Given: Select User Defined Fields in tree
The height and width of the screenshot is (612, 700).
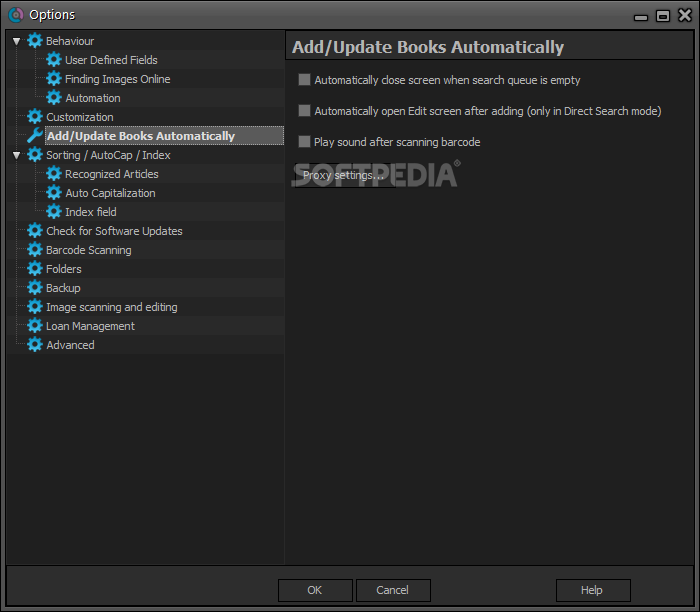Looking at the screenshot, I should pyautogui.click(x=111, y=60).
